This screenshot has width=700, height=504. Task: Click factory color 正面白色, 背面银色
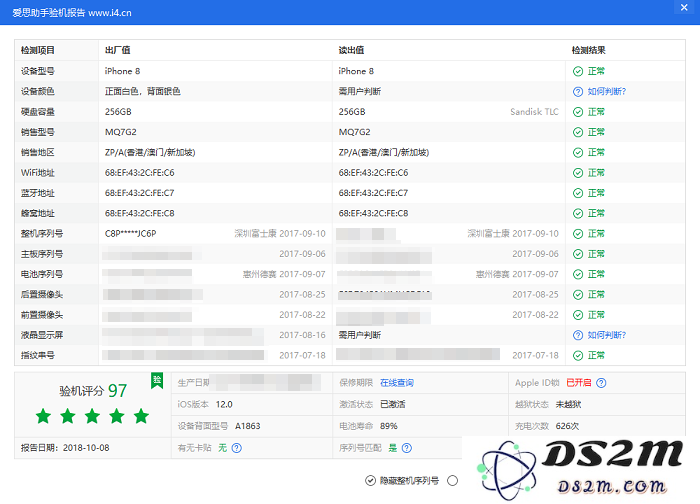click(x=143, y=92)
